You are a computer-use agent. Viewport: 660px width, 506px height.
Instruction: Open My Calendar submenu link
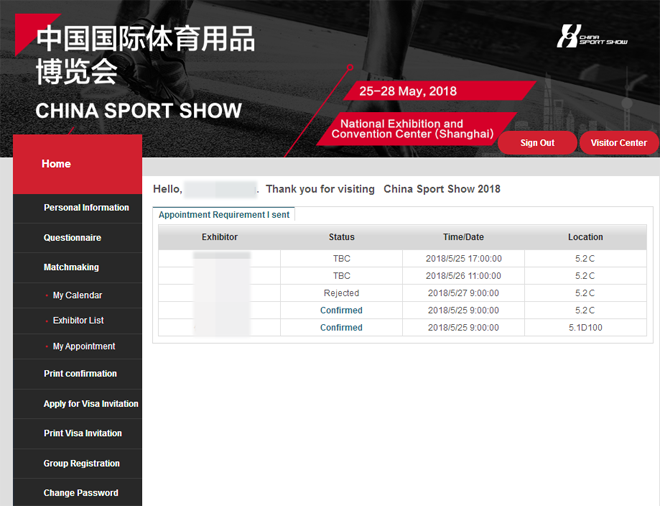pos(77,296)
